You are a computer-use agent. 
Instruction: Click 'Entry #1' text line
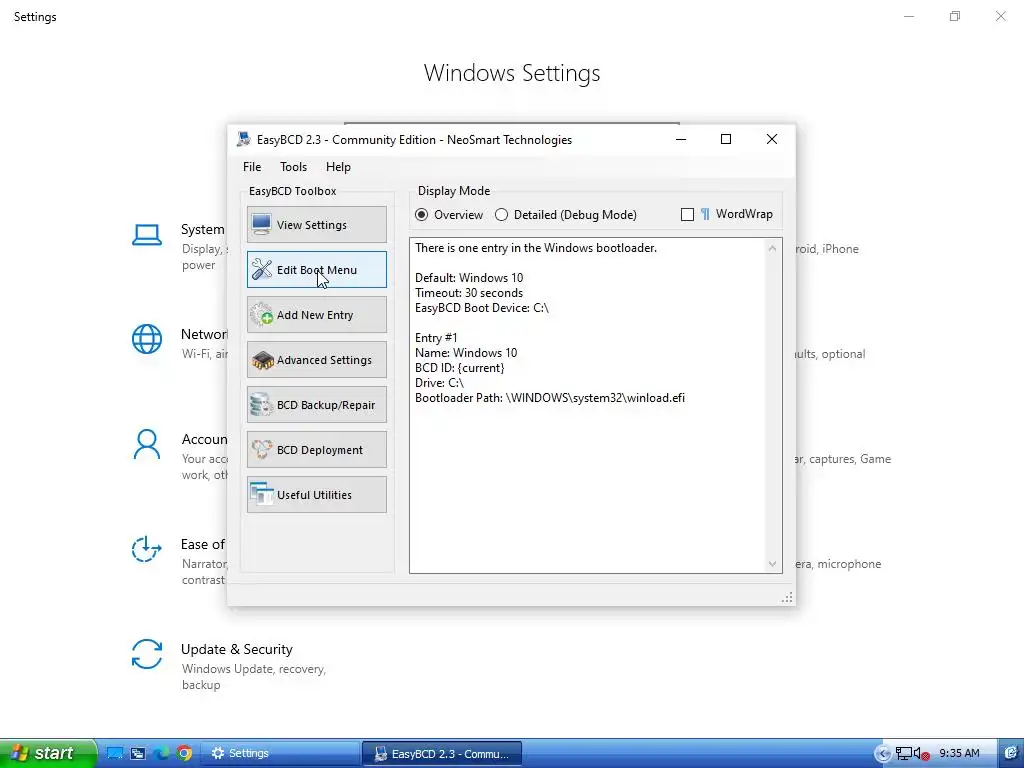pos(436,338)
